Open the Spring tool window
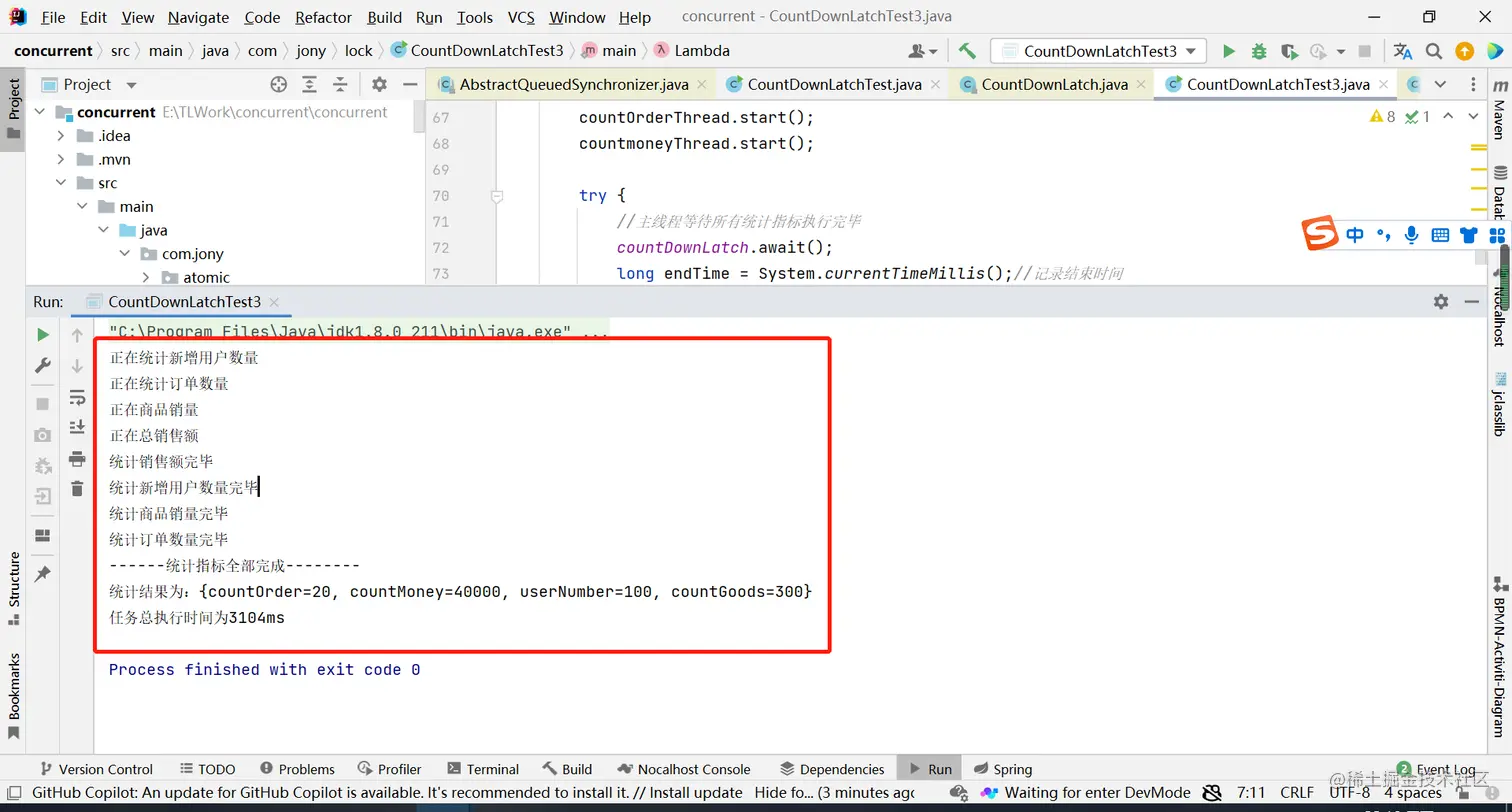Image resolution: width=1512 pixels, height=812 pixels. pos(1002,769)
